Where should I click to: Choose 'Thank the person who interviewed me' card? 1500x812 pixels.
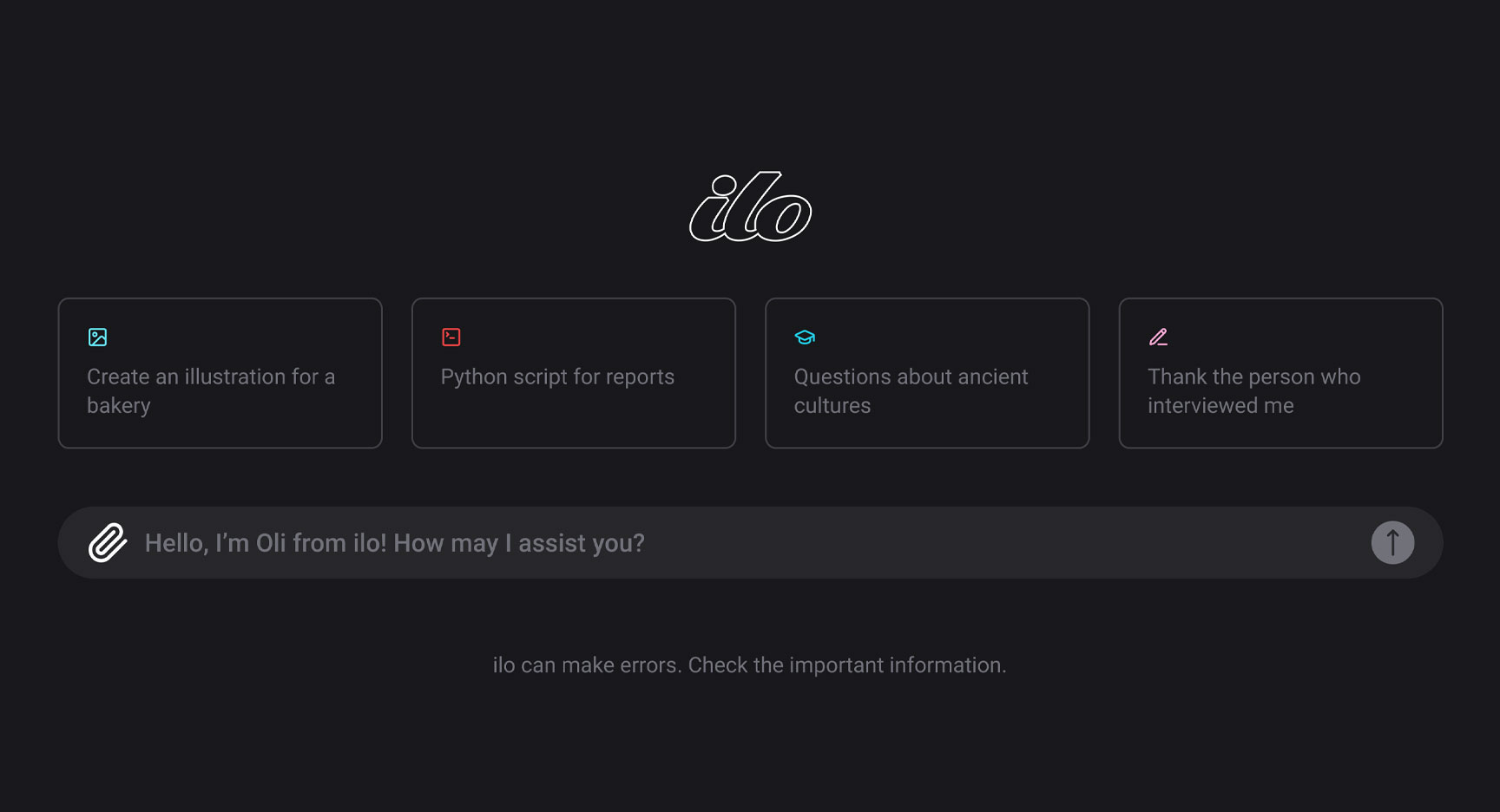click(1280, 373)
